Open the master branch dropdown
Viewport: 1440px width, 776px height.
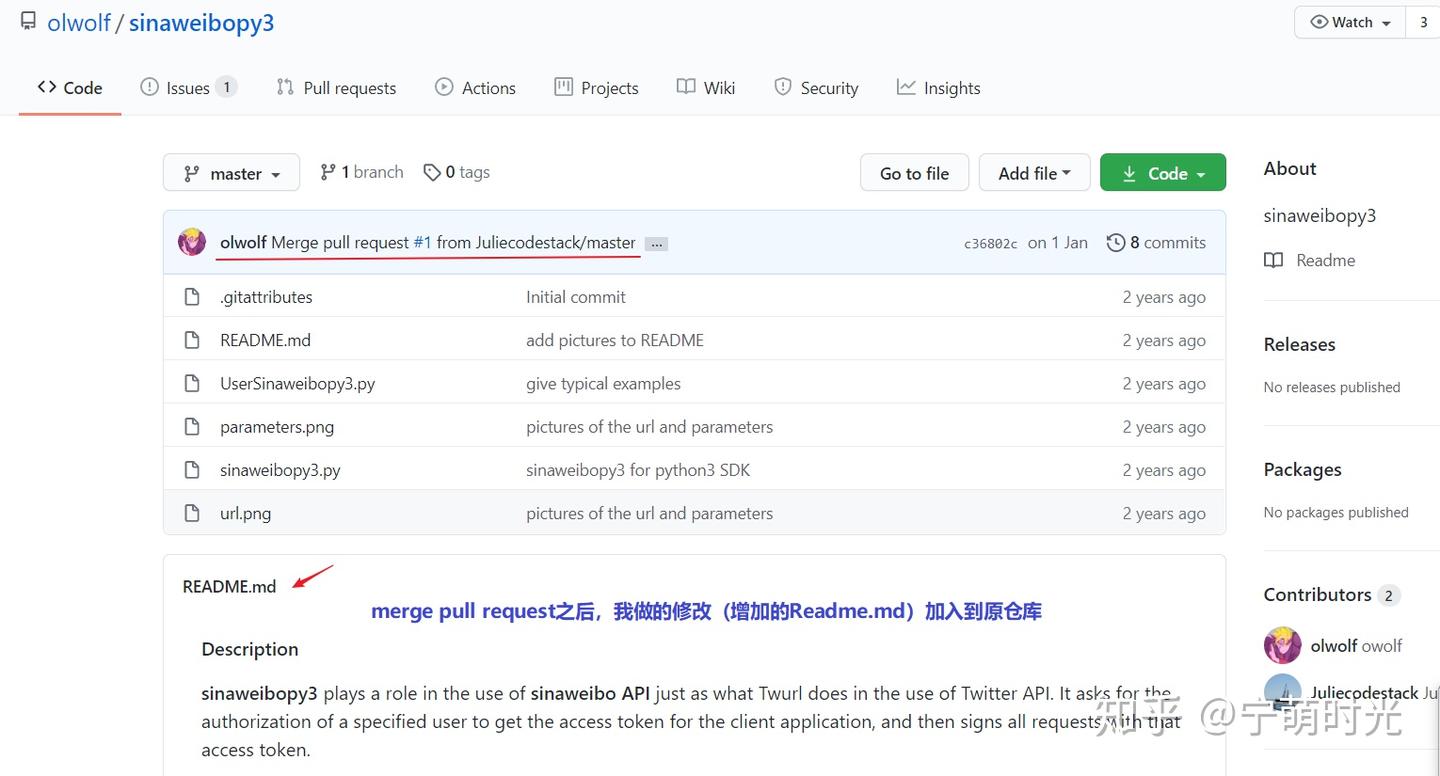231,171
